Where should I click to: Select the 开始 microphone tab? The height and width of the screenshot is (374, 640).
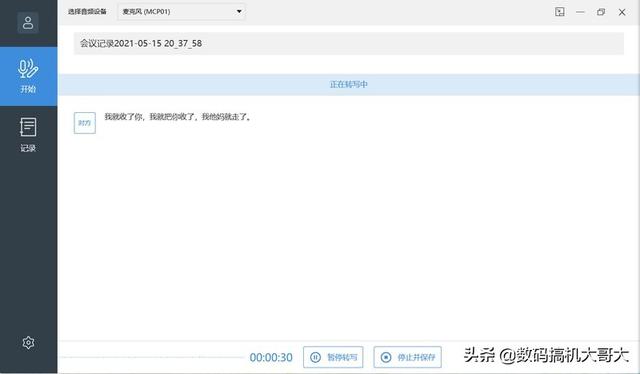click(29, 76)
